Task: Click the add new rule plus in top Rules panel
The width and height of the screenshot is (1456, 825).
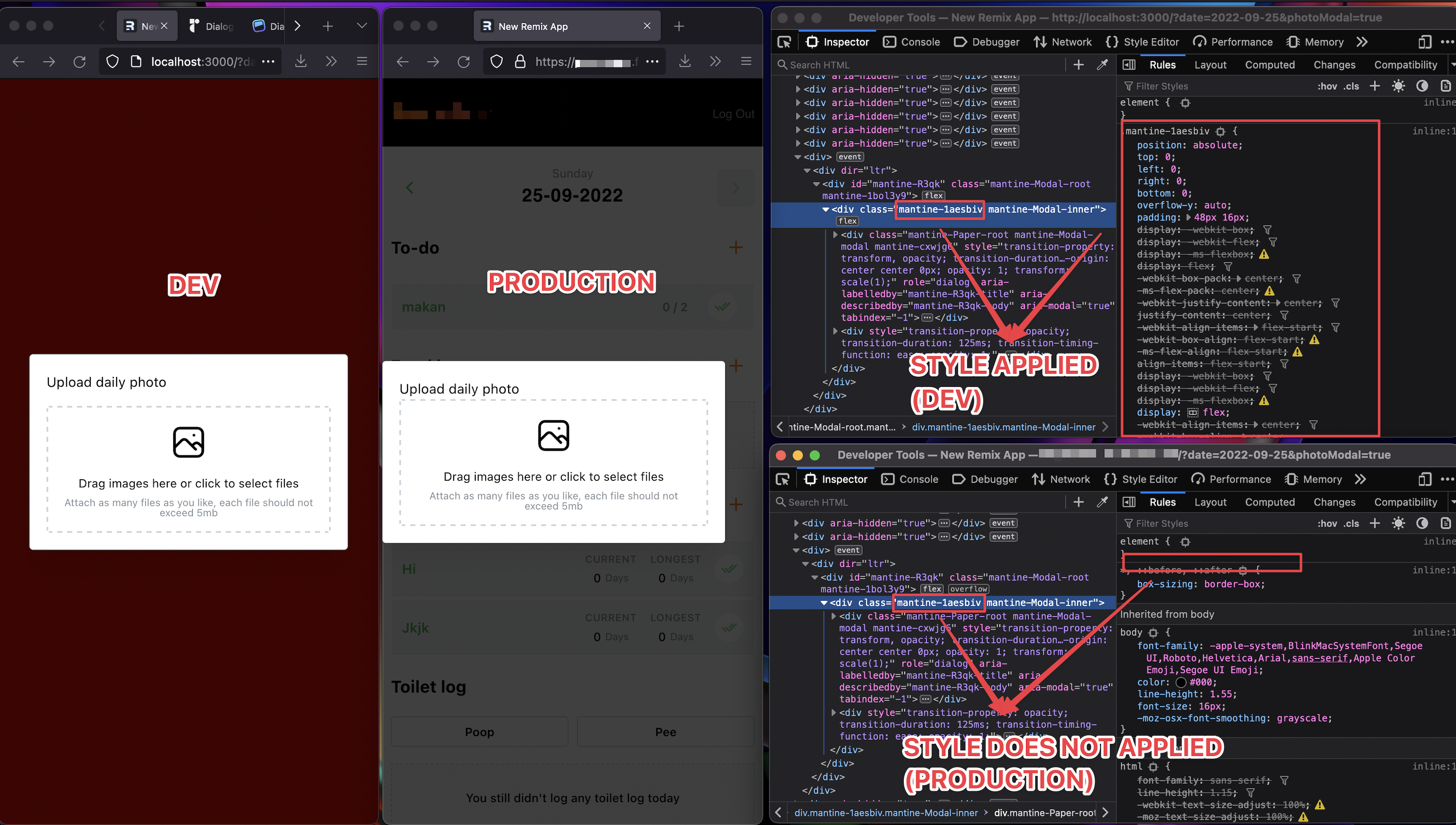Action: coord(1375,86)
